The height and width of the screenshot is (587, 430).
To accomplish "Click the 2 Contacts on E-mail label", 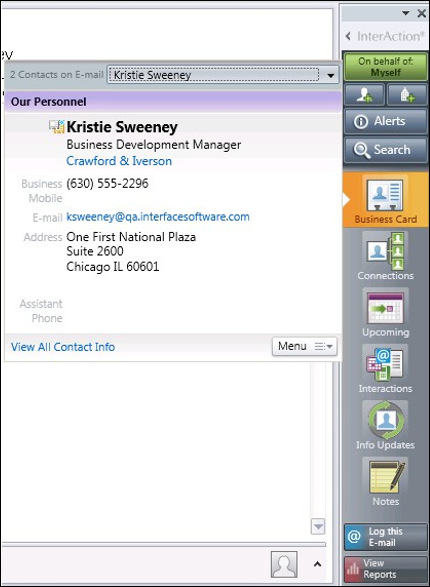I will [57, 75].
